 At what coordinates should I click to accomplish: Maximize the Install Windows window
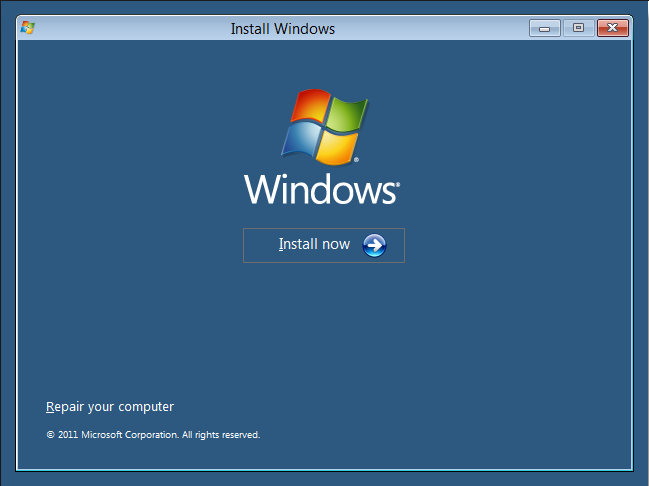pos(578,28)
